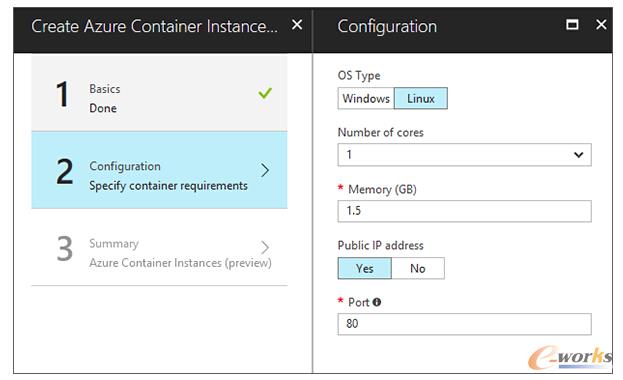Close the Create Azure Container Instance blade
Viewport: 623px width, 380px height.
coord(297,25)
